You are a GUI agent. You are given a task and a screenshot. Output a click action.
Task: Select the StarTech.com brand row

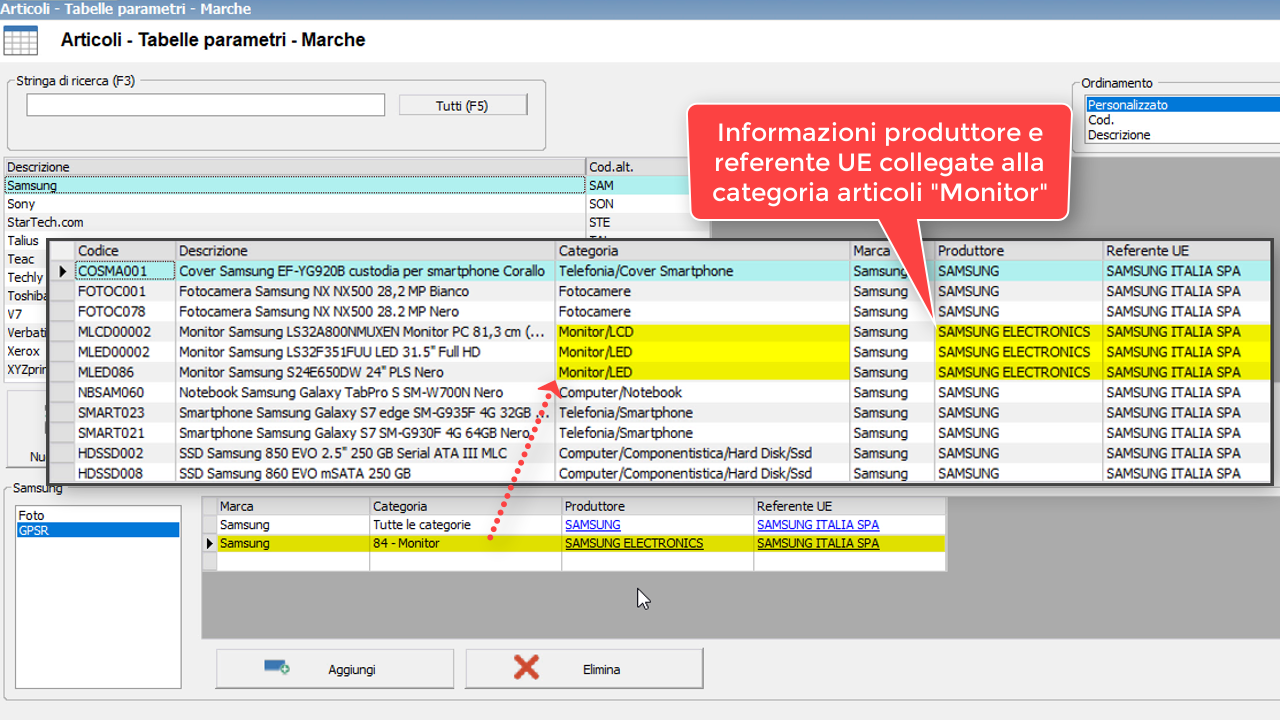point(45,222)
